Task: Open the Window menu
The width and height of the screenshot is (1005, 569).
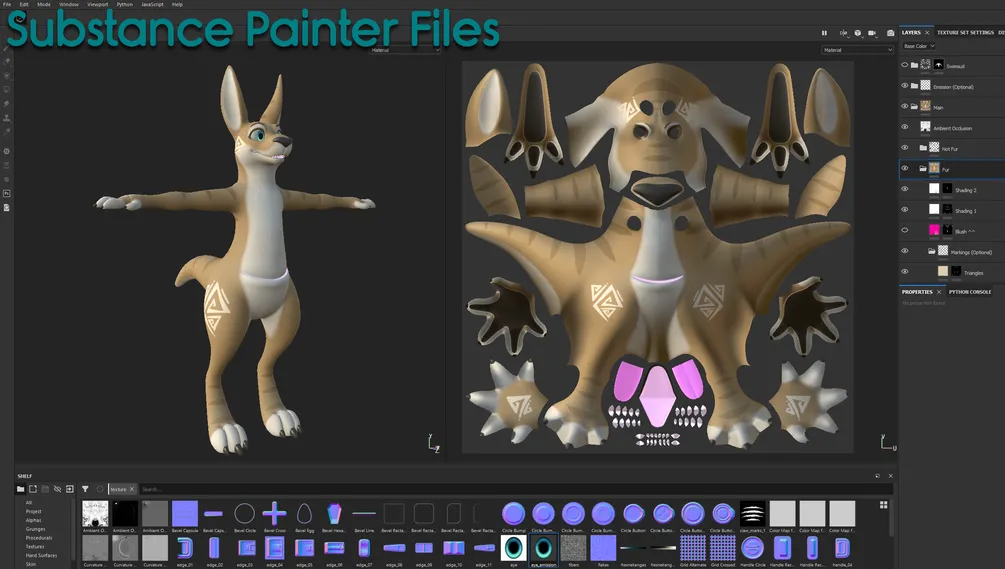Action: [x=69, y=4]
